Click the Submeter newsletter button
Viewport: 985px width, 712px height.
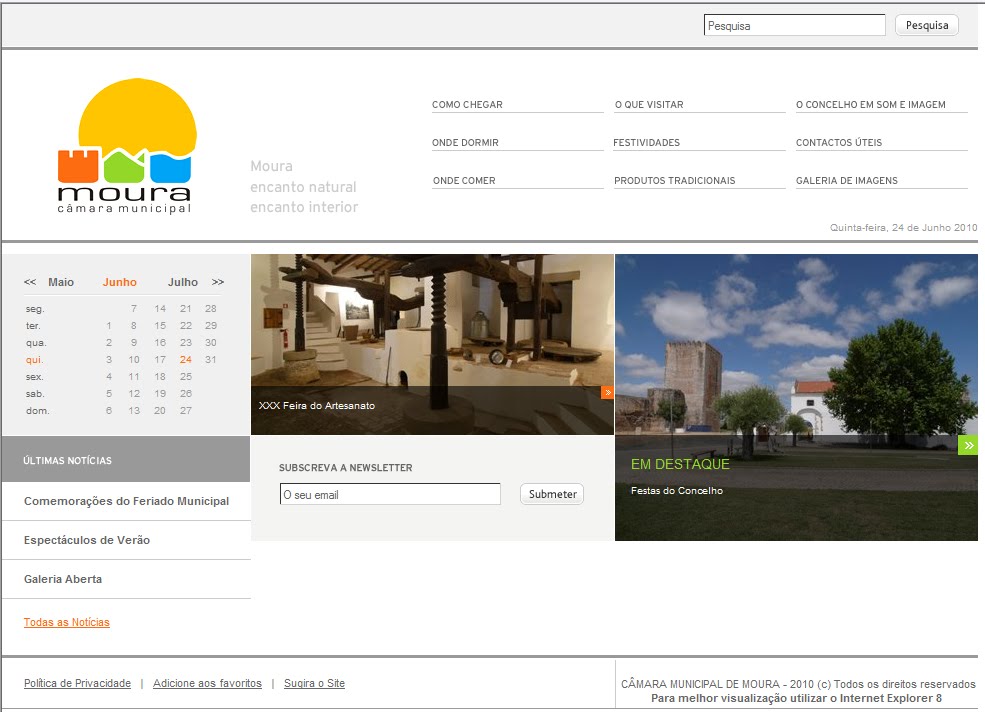552,494
